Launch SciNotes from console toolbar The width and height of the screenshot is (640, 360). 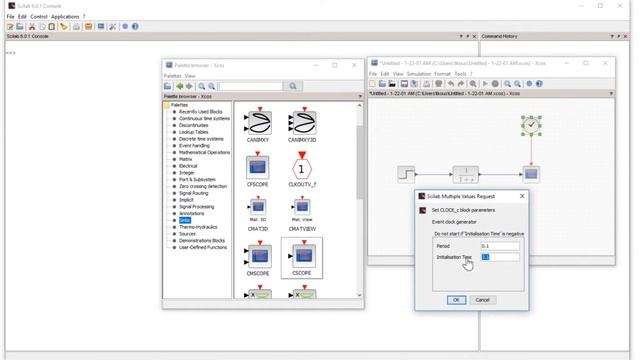coord(10,27)
